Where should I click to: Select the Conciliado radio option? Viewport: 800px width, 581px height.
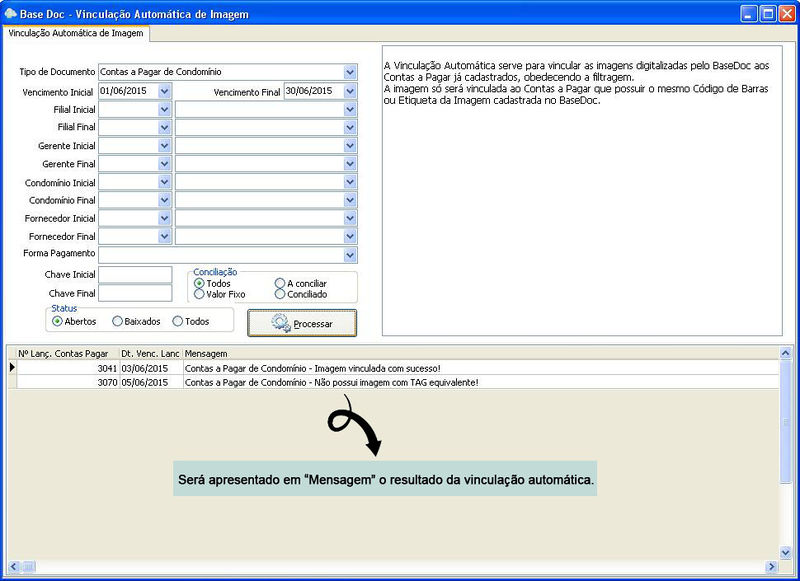pyautogui.click(x=280, y=294)
